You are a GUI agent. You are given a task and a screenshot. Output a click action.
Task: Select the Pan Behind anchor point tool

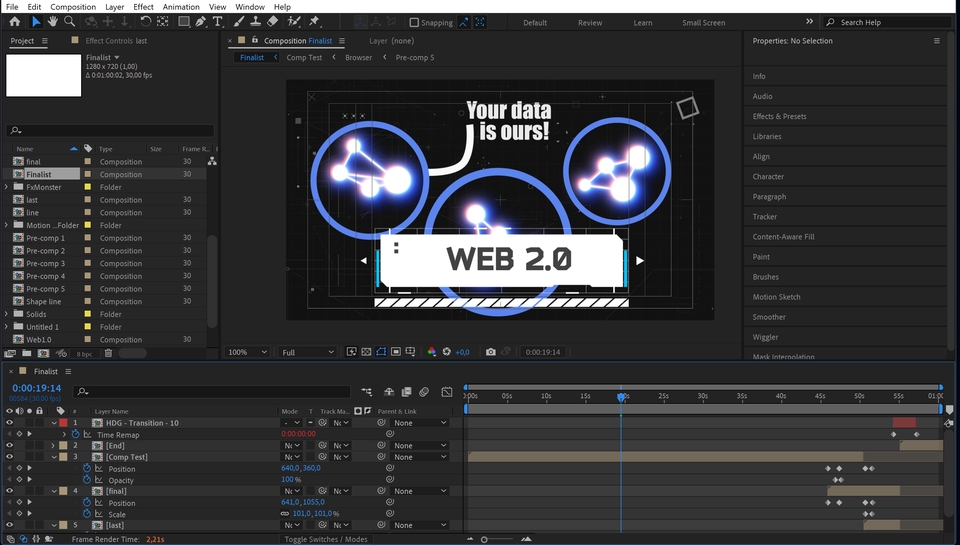coord(162,22)
